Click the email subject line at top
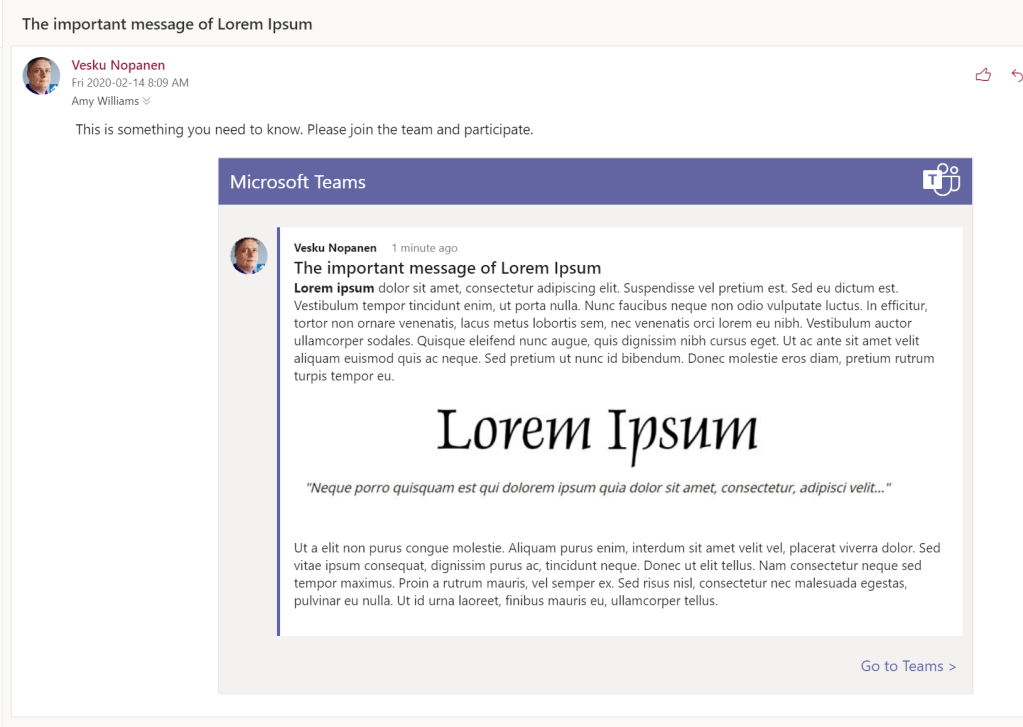 [x=167, y=24]
